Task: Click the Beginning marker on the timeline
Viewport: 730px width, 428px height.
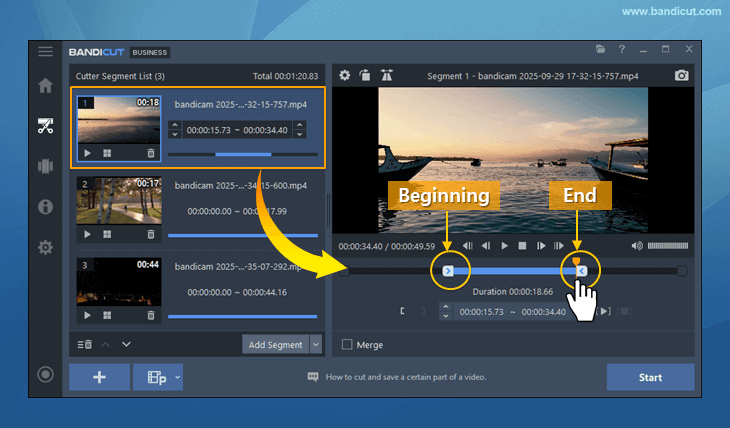Action: click(x=448, y=270)
